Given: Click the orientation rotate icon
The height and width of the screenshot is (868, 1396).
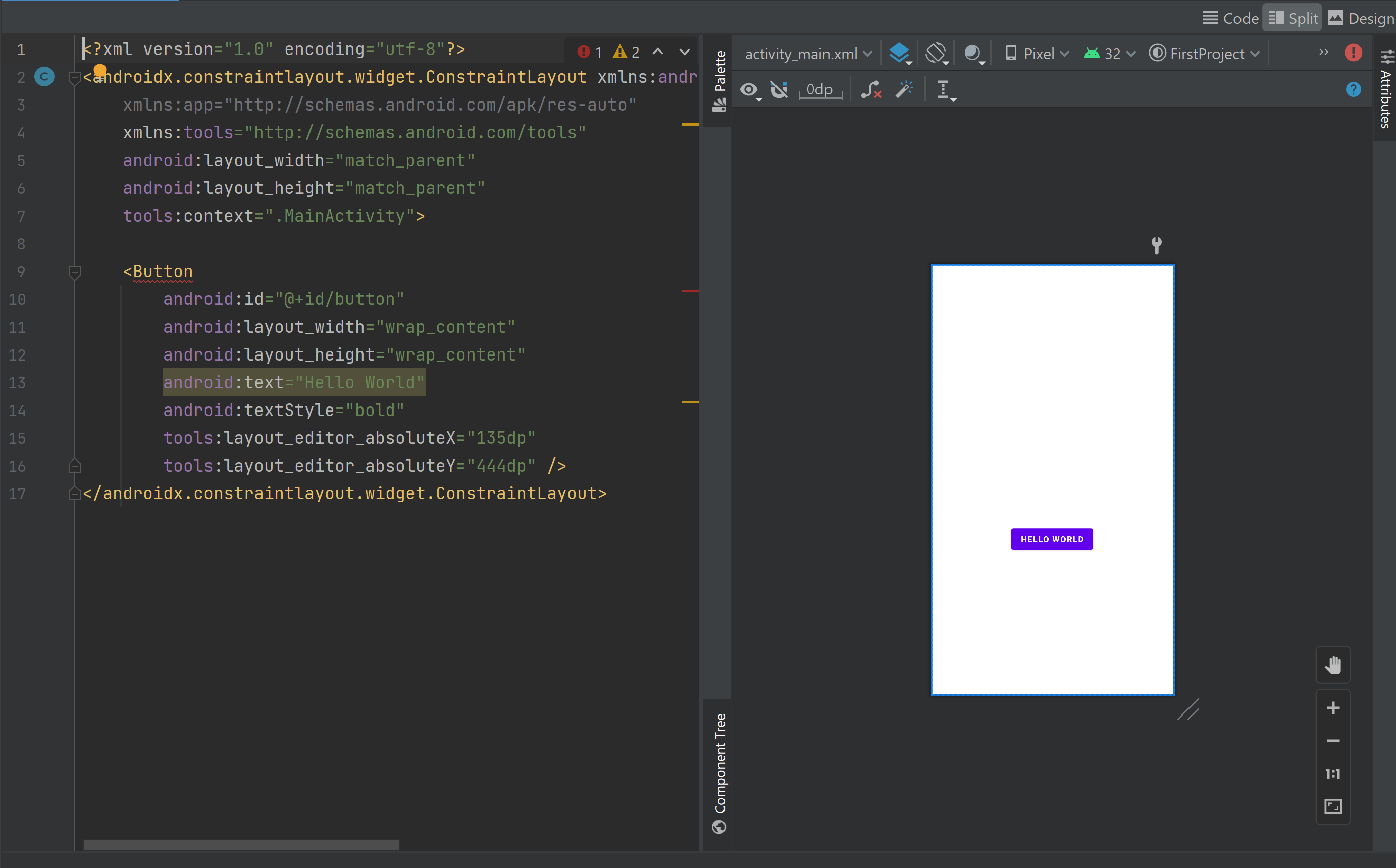Looking at the screenshot, I should click(936, 54).
